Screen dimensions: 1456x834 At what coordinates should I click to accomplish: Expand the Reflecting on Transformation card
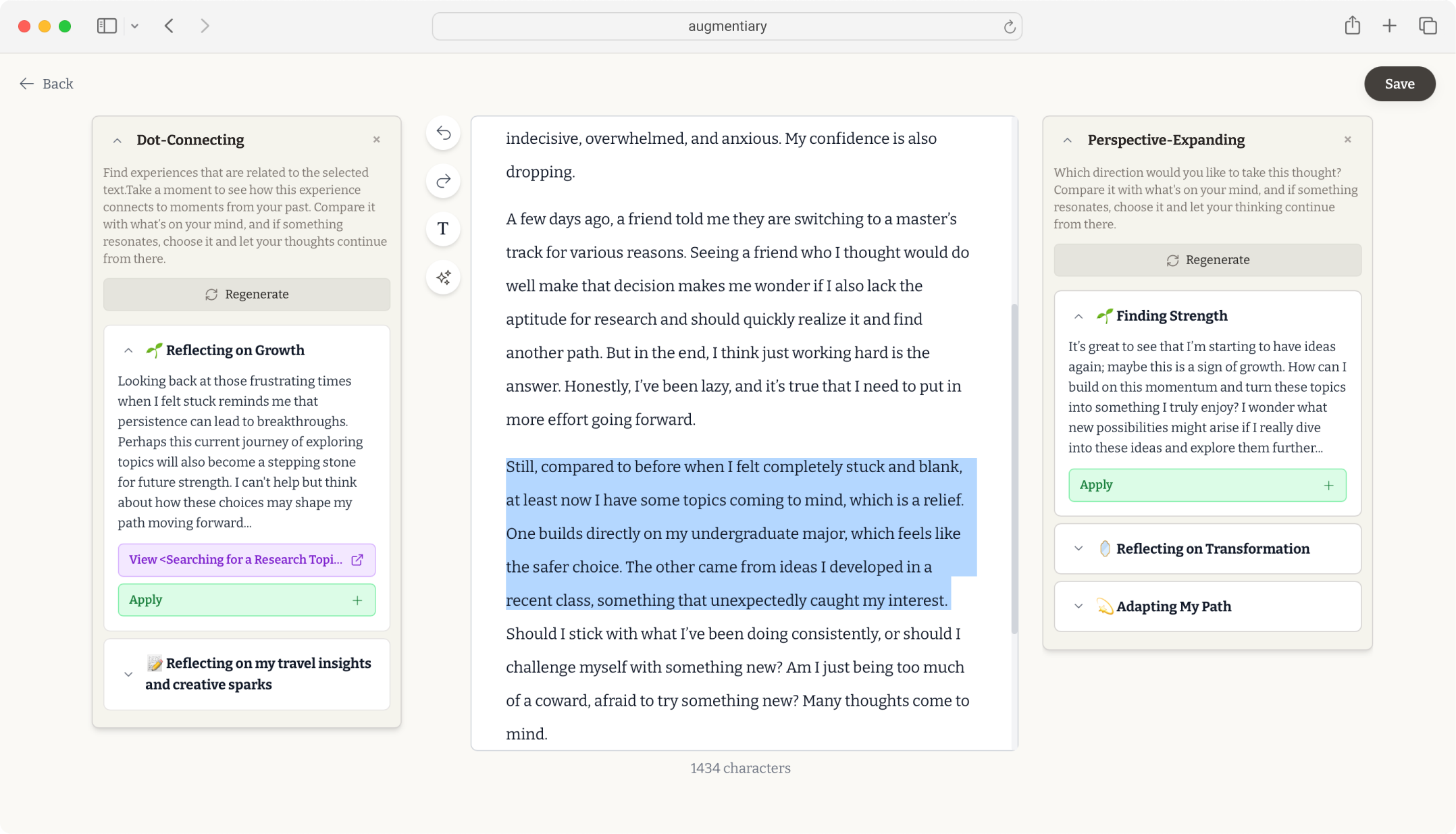1078,549
